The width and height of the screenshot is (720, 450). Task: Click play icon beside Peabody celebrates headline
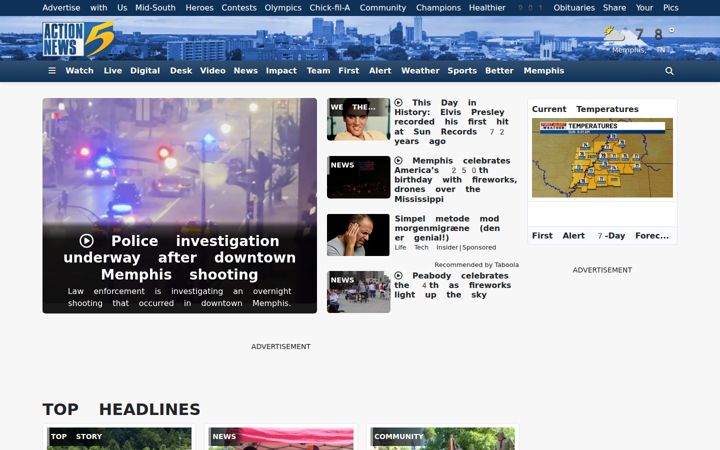coord(399,275)
